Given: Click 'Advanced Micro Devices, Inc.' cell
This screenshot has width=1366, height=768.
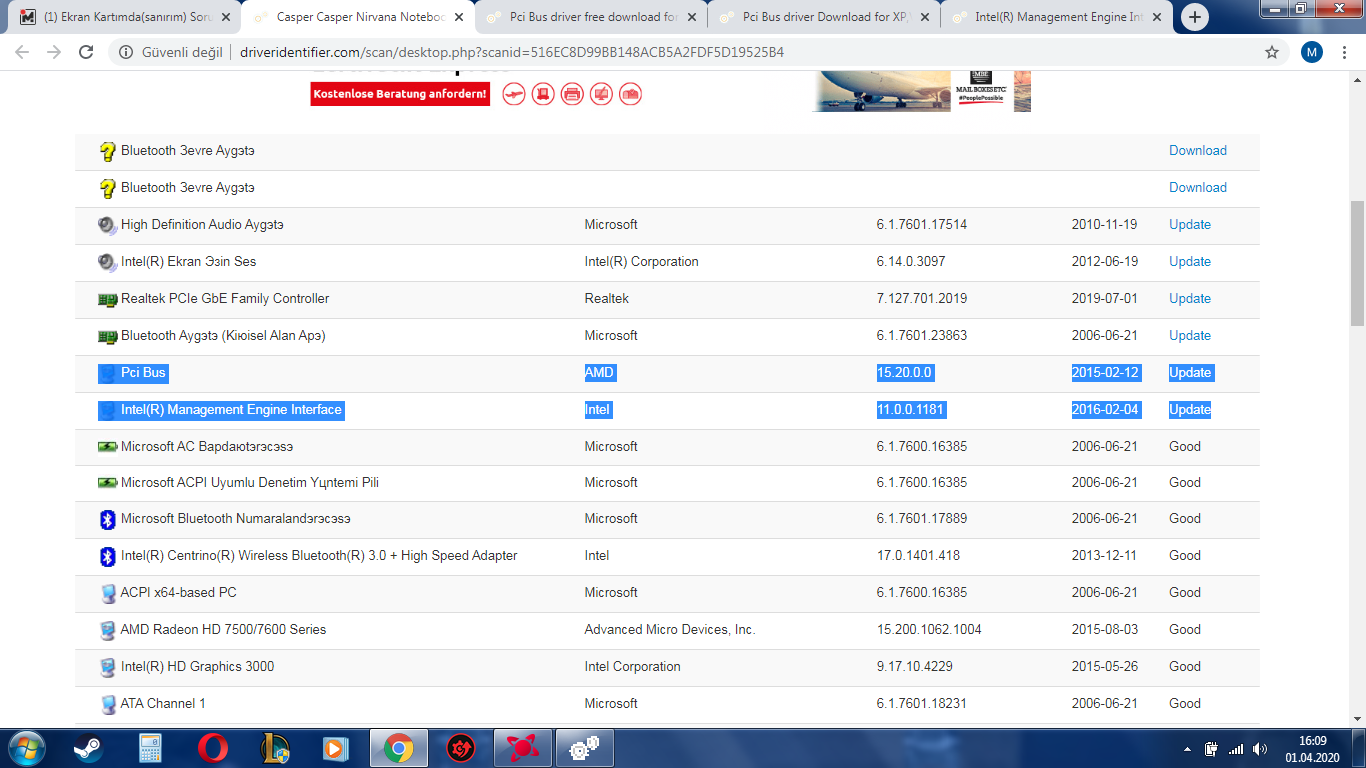Looking at the screenshot, I should [670, 630].
